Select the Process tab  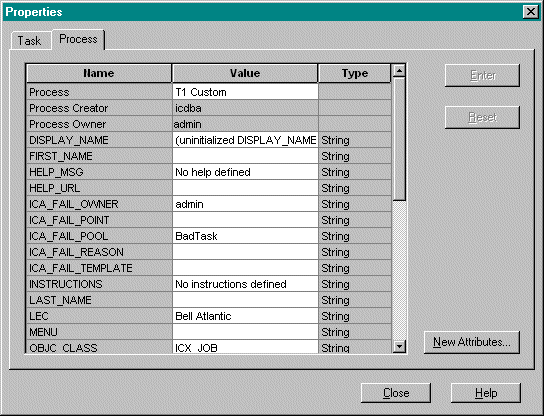(78, 39)
